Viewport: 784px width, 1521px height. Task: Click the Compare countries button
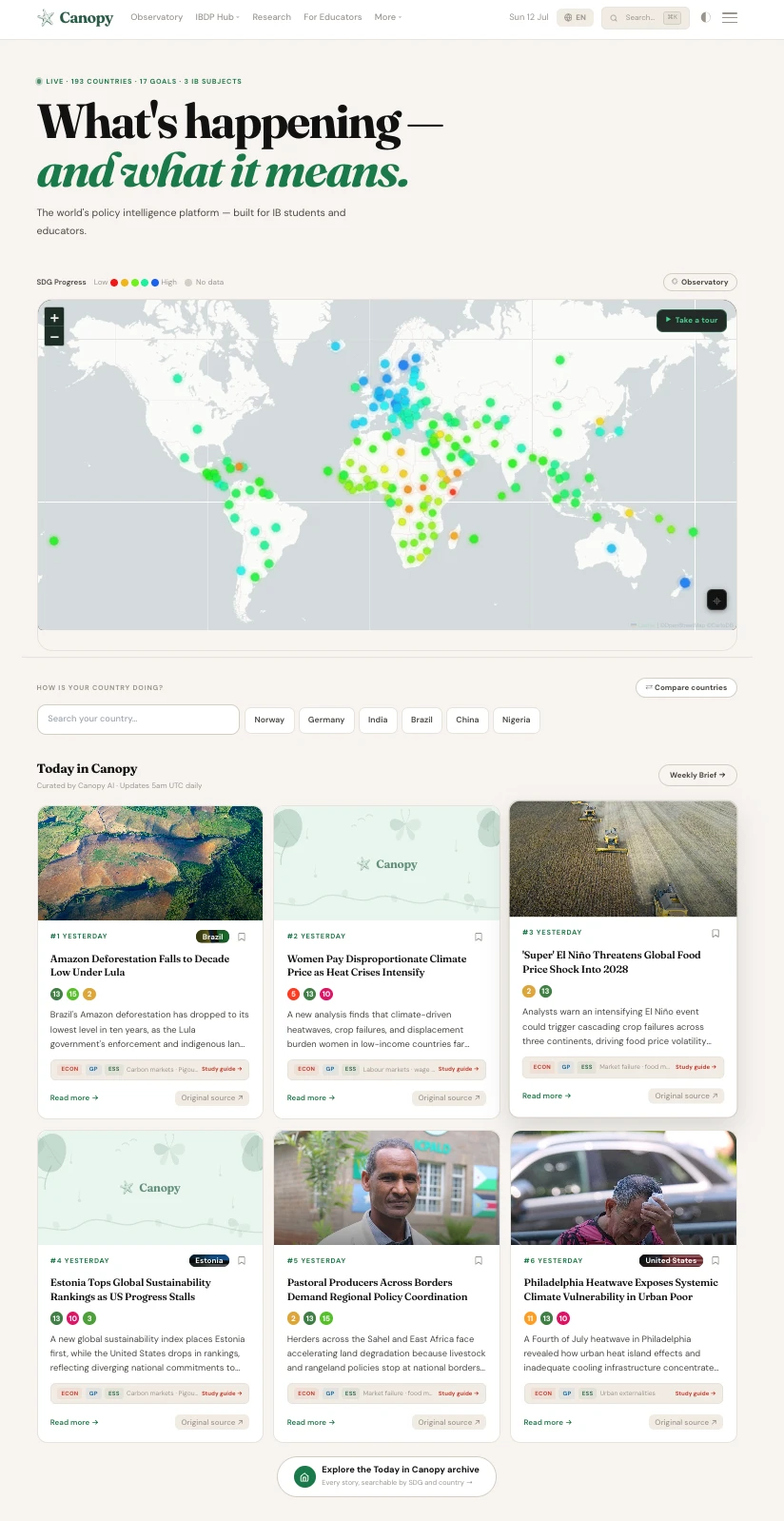[x=686, y=687]
